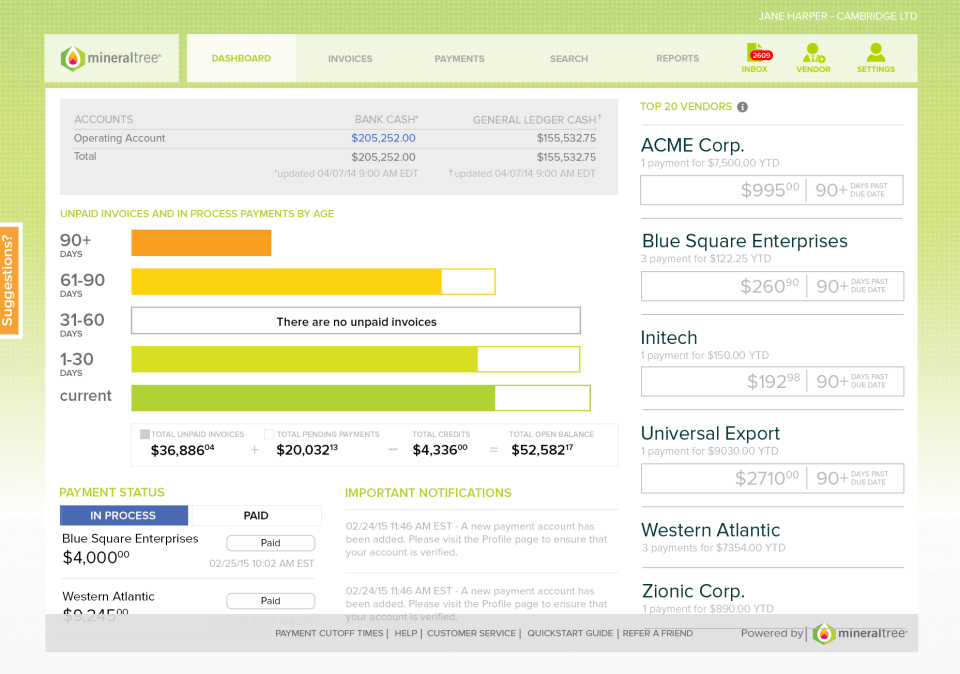This screenshot has height=674, width=960.
Task: Open the Blue Square Enterprises vendor heading
Action: pos(744,241)
